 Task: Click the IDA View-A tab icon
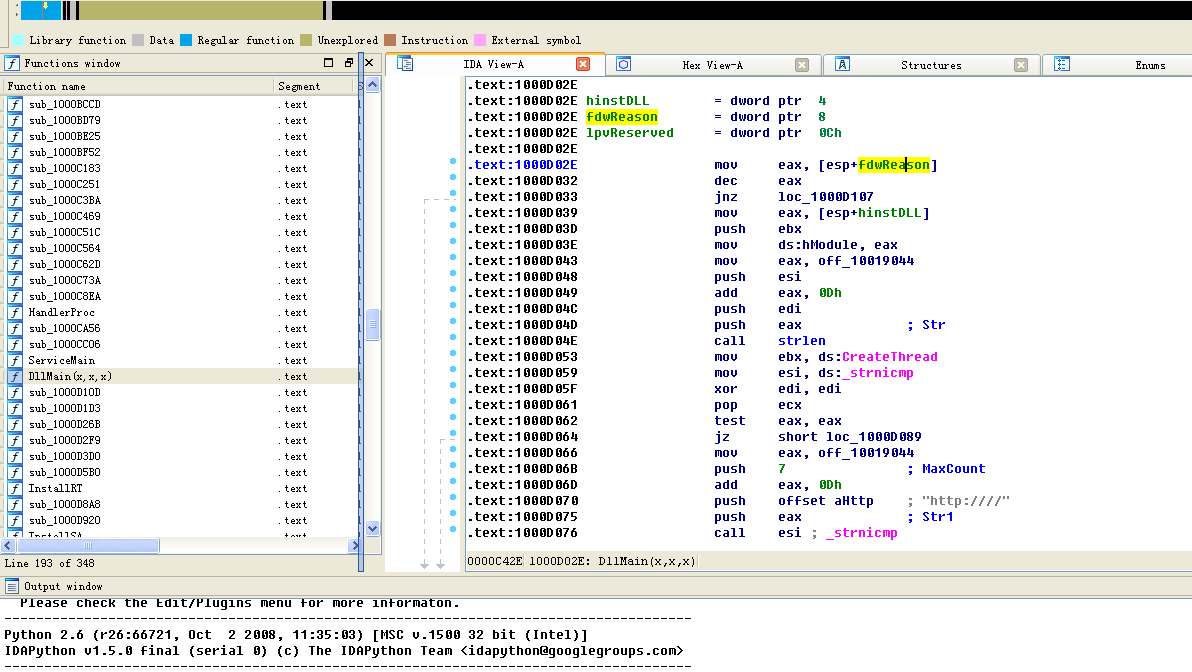click(x=406, y=64)
